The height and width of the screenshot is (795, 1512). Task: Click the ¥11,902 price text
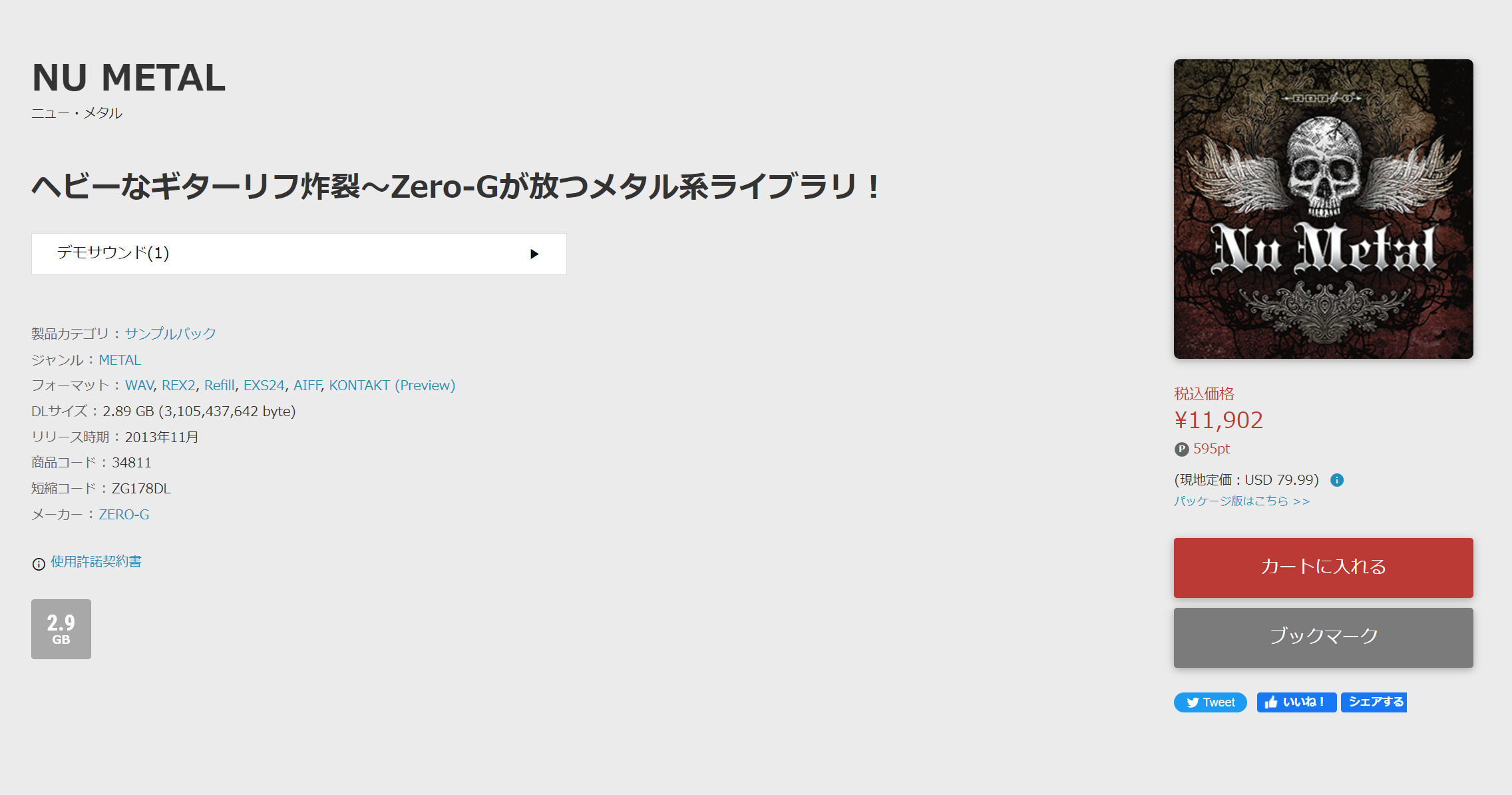[x=1219, y=420]
